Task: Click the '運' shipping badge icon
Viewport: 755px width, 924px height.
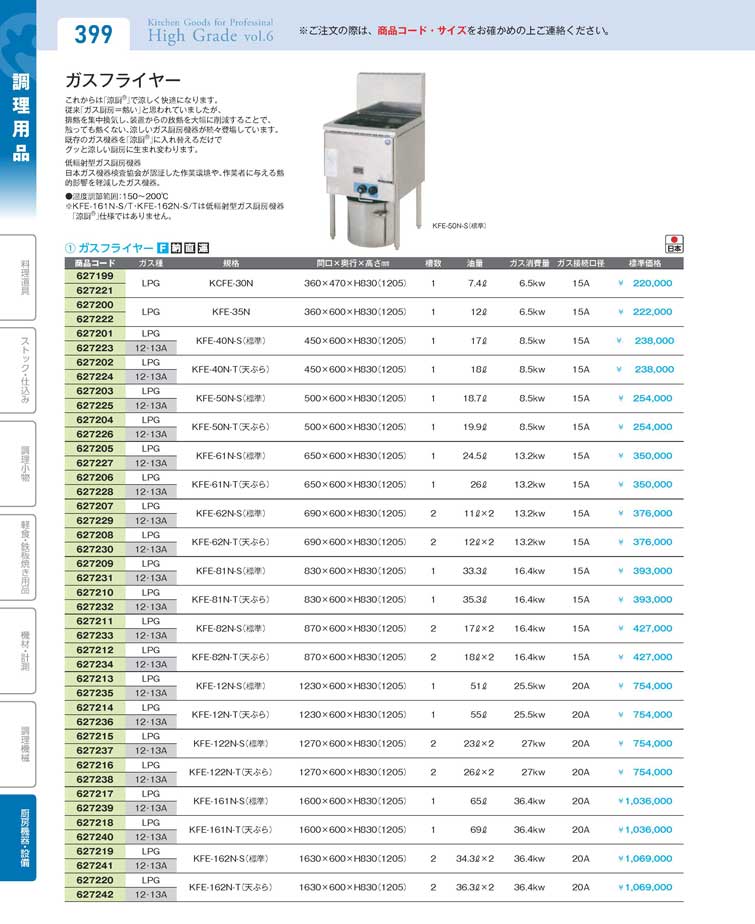Action: [x=202, y=248]
